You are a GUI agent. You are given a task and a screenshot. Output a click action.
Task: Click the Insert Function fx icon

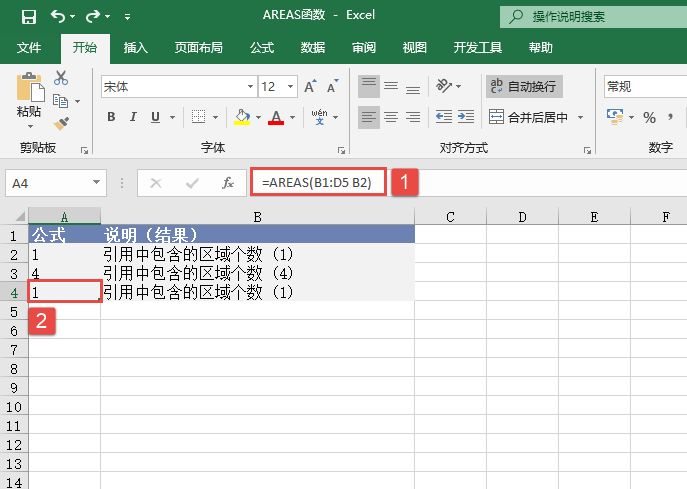click(228, 183)
